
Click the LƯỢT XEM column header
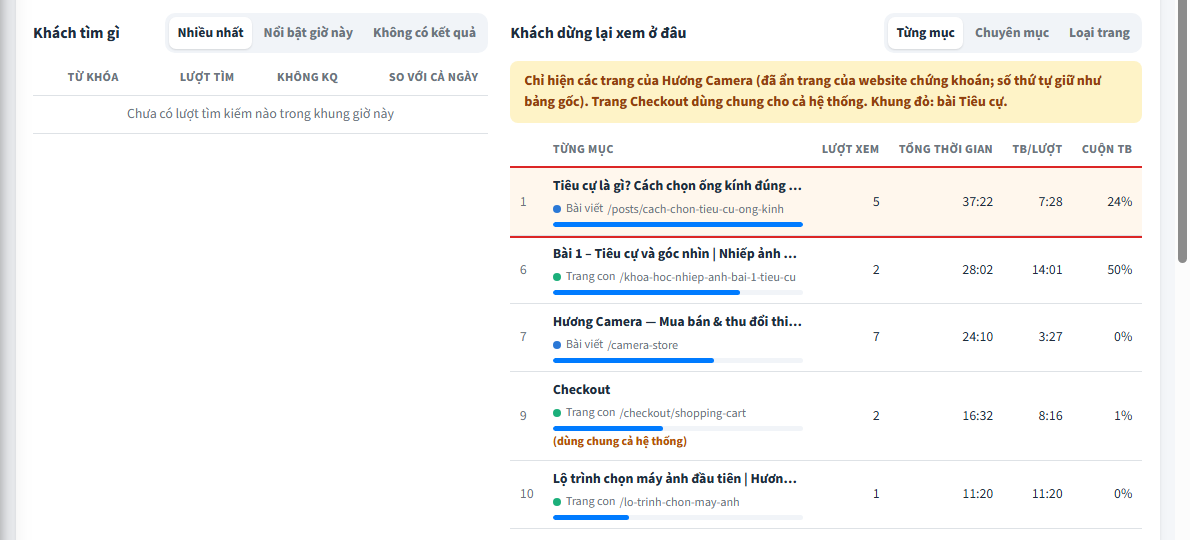850,149
